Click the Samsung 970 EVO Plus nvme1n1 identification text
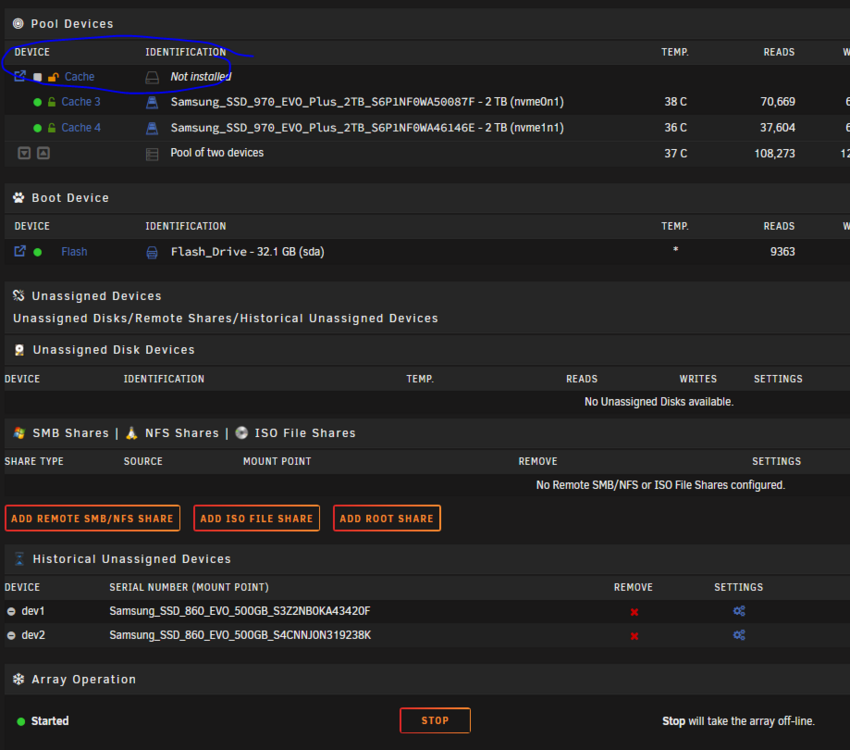 [x=367, y=127]
